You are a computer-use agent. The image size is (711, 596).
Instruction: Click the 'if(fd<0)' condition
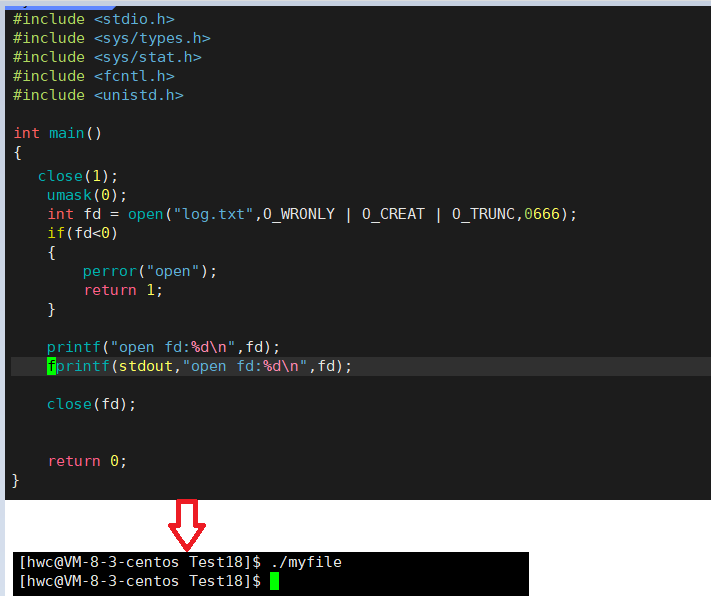83,233
